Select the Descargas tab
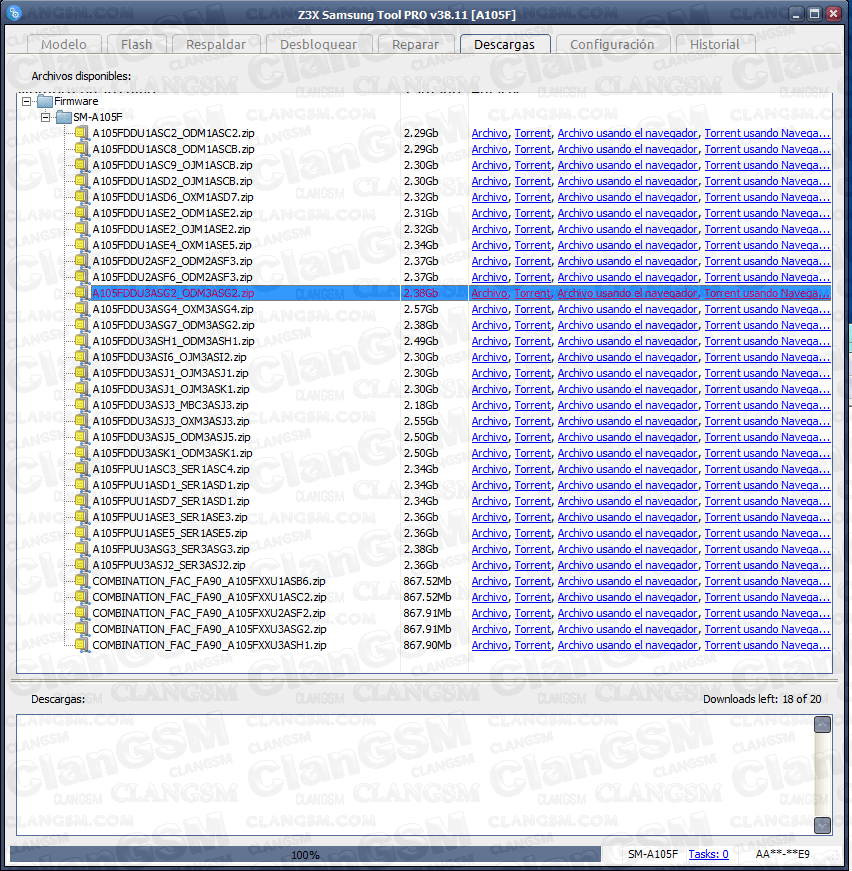This screenshot has width=852, height=871. [x=505, y=44]
